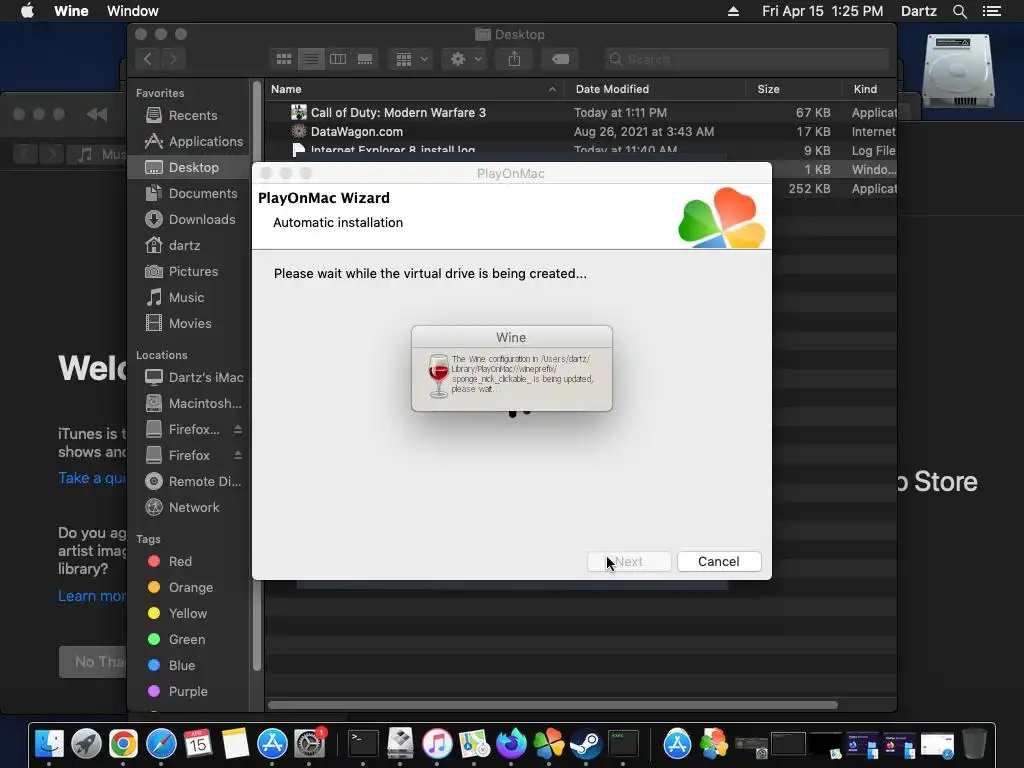Sort Finder list by Size column
This screenshot has width=1024, height=768.
793,89
